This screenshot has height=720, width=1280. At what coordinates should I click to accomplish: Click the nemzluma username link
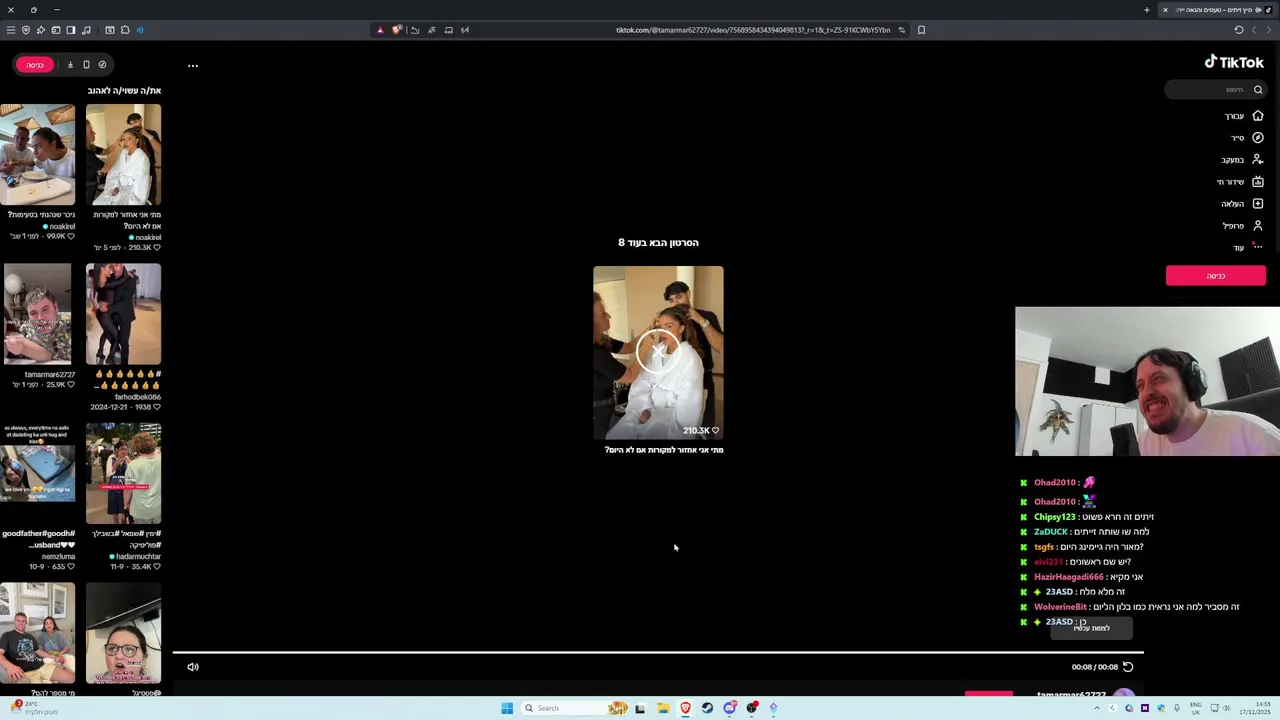59,556
